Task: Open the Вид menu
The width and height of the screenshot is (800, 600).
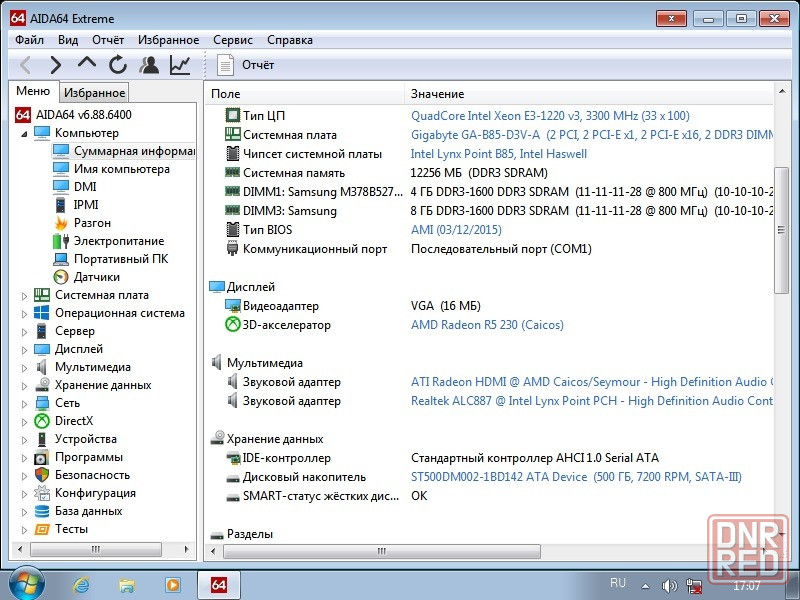Action: [68, 40]
